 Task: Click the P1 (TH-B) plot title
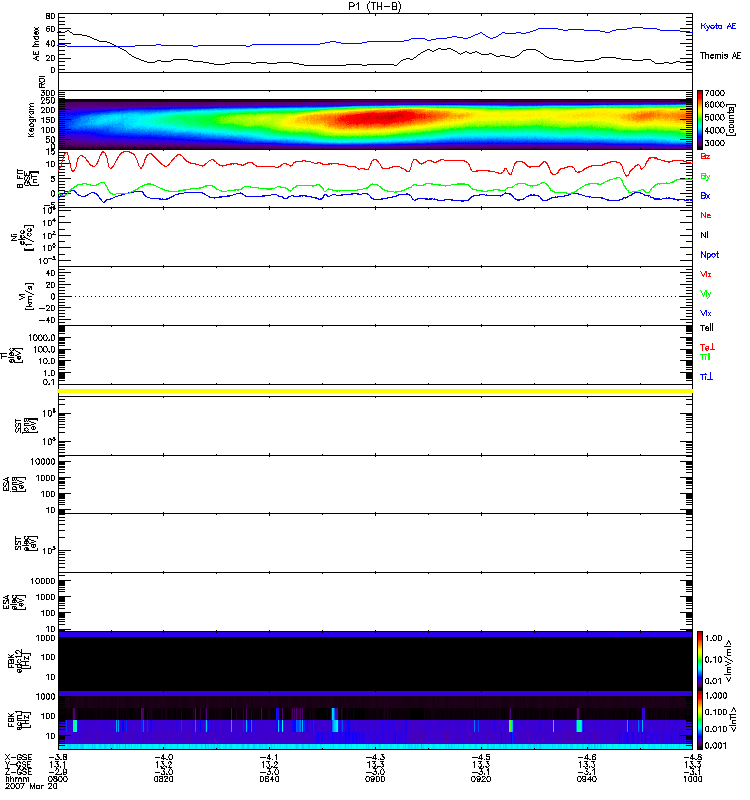(375, 6)
